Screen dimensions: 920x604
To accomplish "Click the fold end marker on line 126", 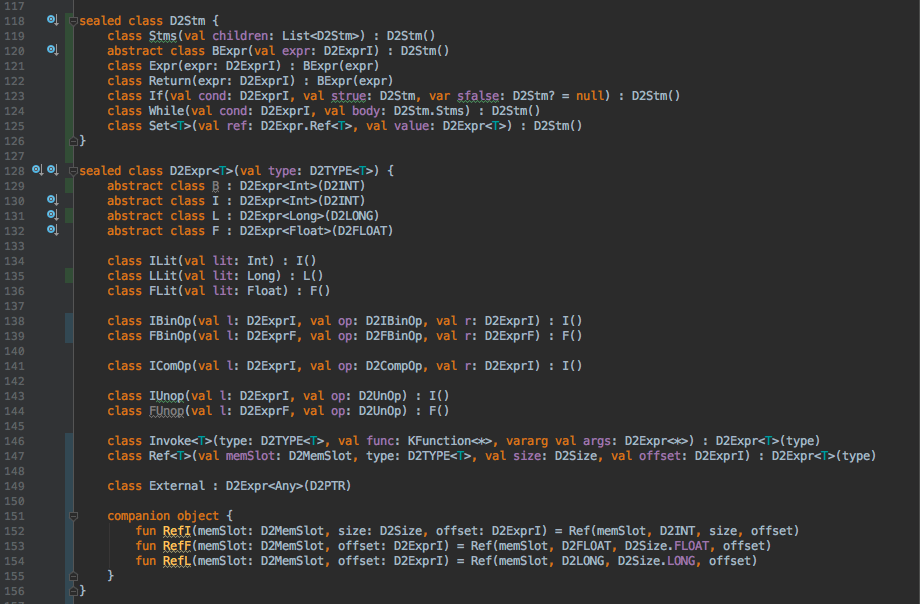I will coord(71,141).
